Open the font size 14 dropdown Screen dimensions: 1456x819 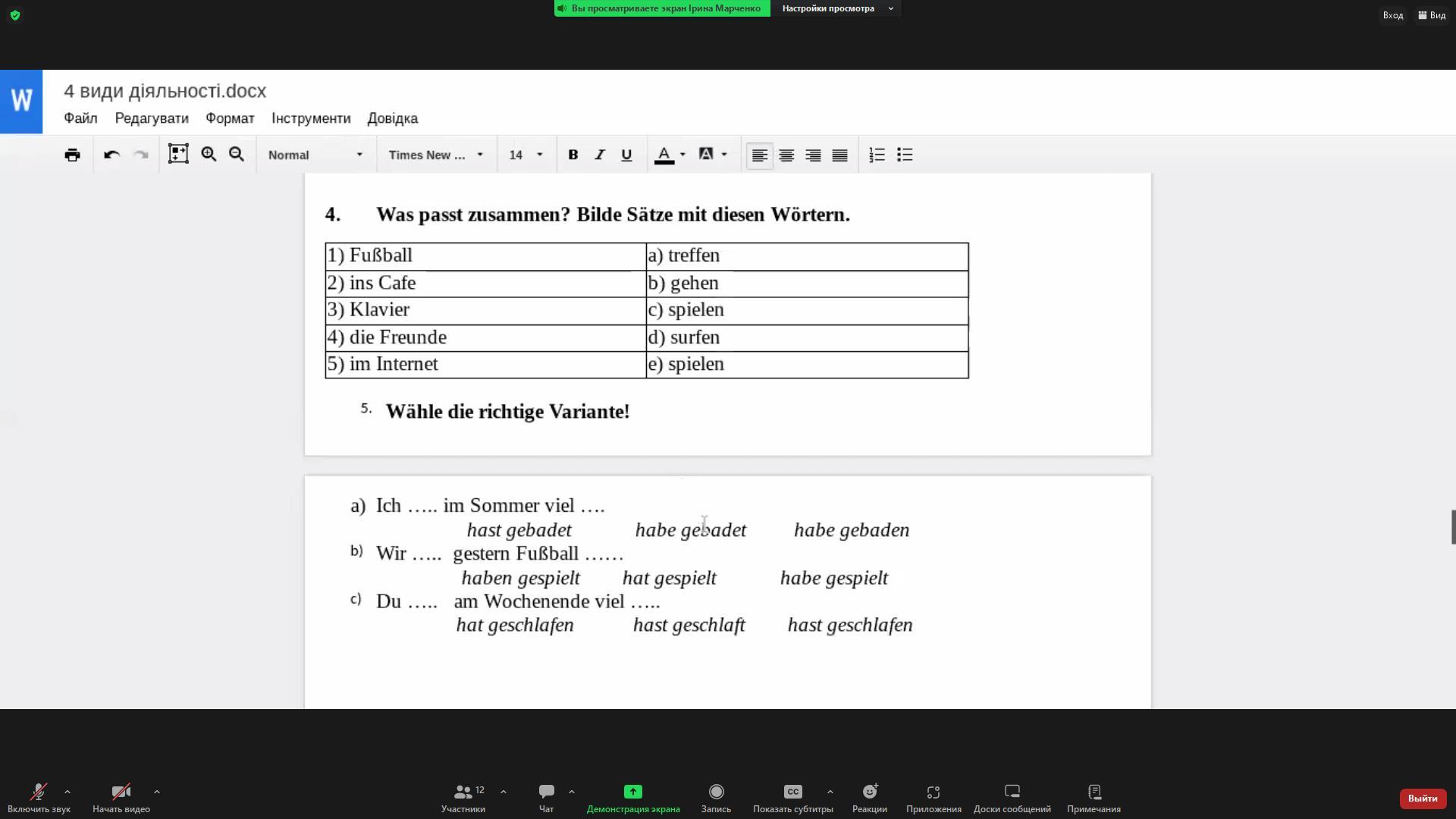pos(526,155)
